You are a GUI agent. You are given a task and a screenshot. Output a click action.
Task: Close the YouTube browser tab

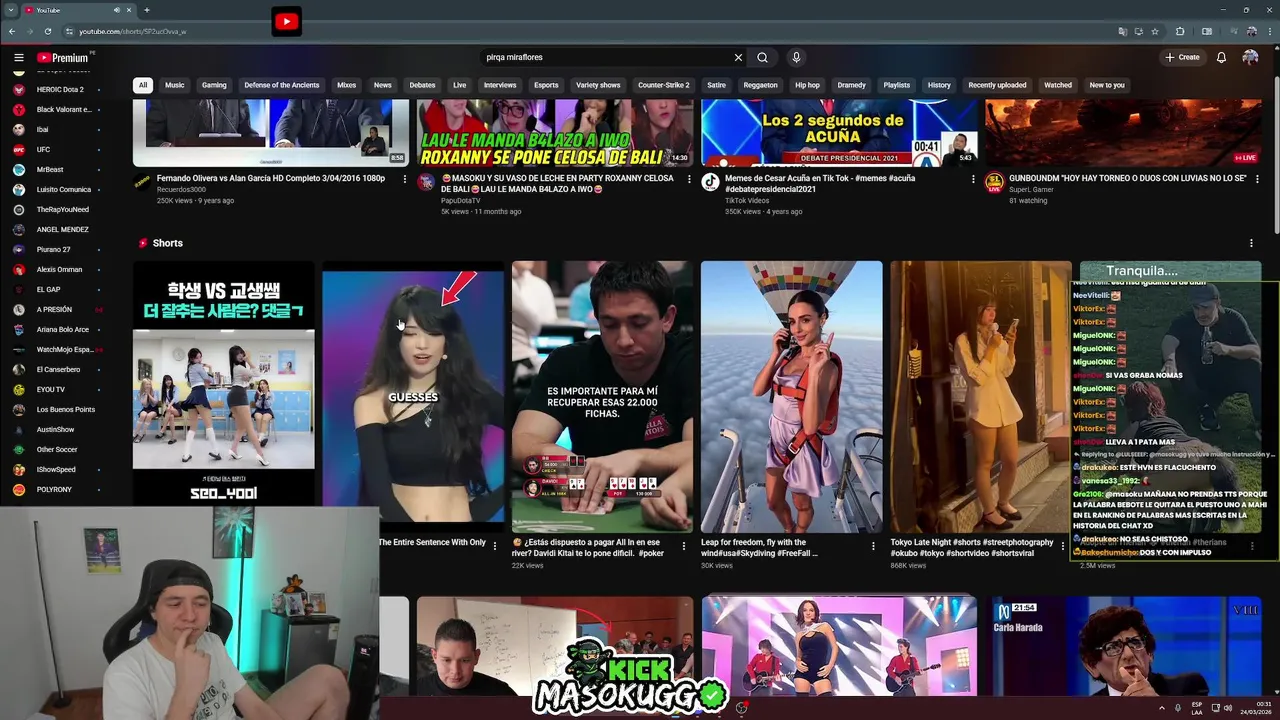pyautogui.click(x=131, y=10)
